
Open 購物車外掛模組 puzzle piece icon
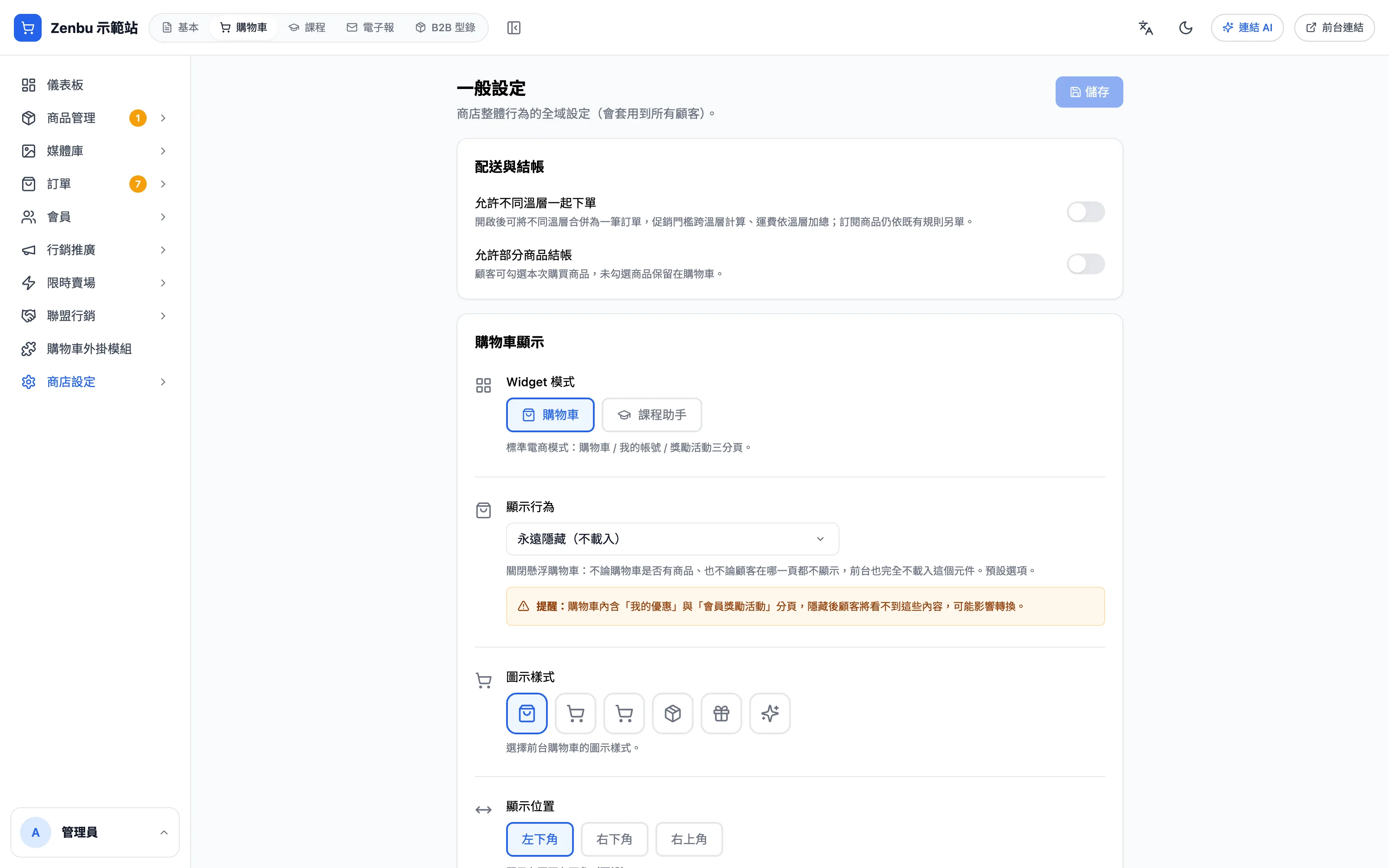pos(29,349)
